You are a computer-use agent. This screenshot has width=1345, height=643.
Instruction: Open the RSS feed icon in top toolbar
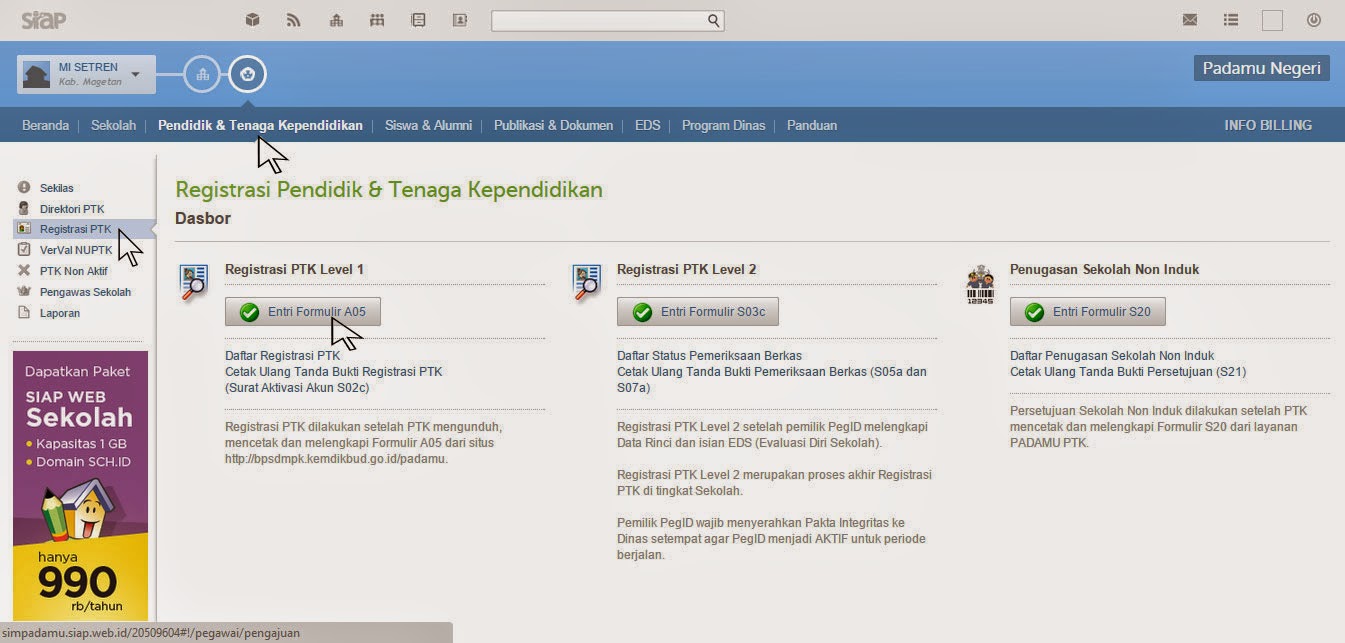click(294, 19)
